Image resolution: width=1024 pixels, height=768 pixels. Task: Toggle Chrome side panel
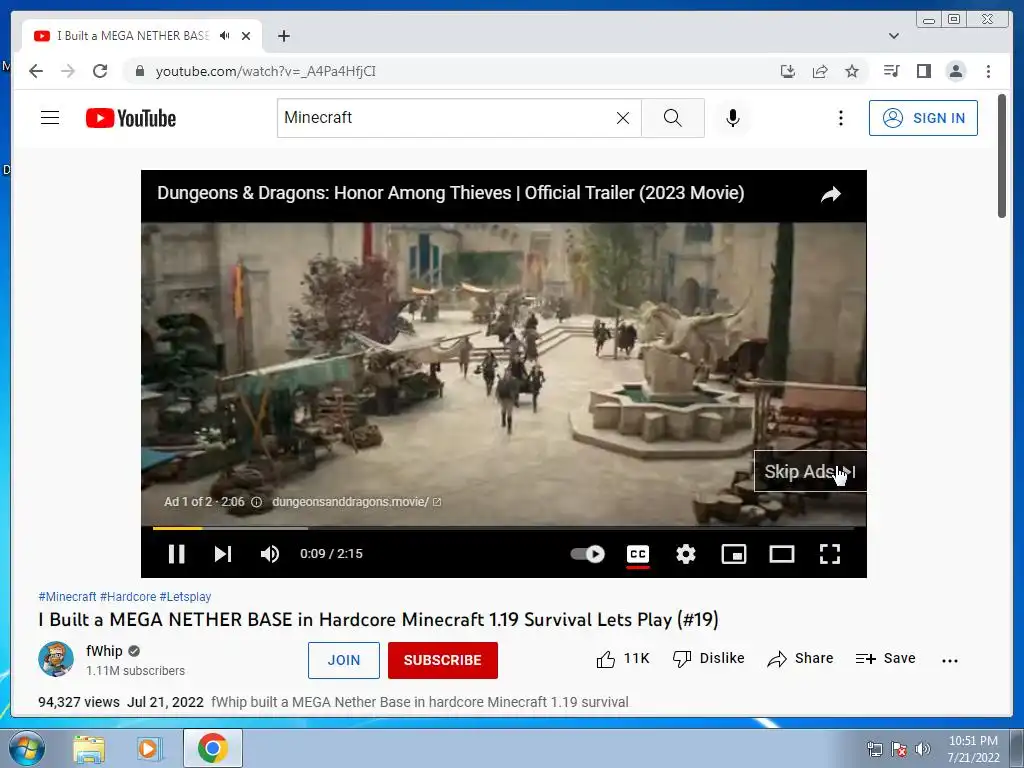click(923, 71)
